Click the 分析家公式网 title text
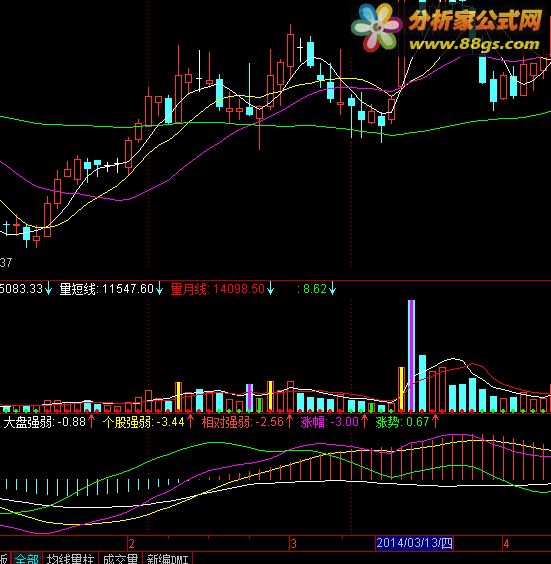The image size is (551, 564). [475, 21]
